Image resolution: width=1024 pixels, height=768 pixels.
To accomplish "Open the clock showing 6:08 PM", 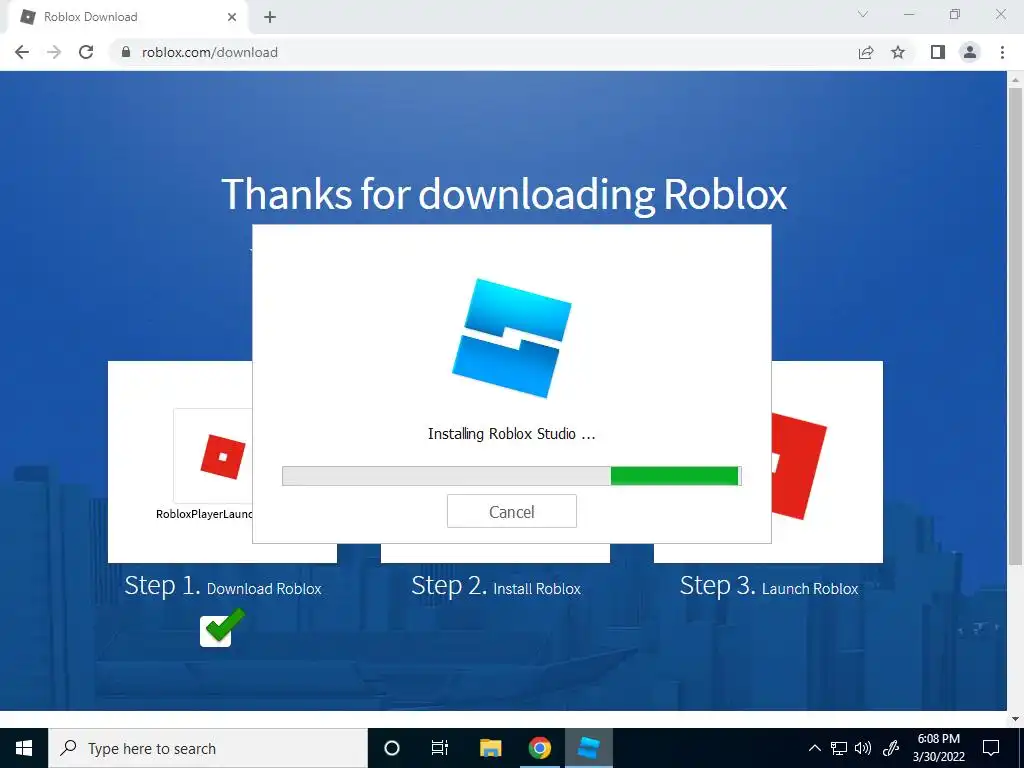I will [x=939, y=748].
